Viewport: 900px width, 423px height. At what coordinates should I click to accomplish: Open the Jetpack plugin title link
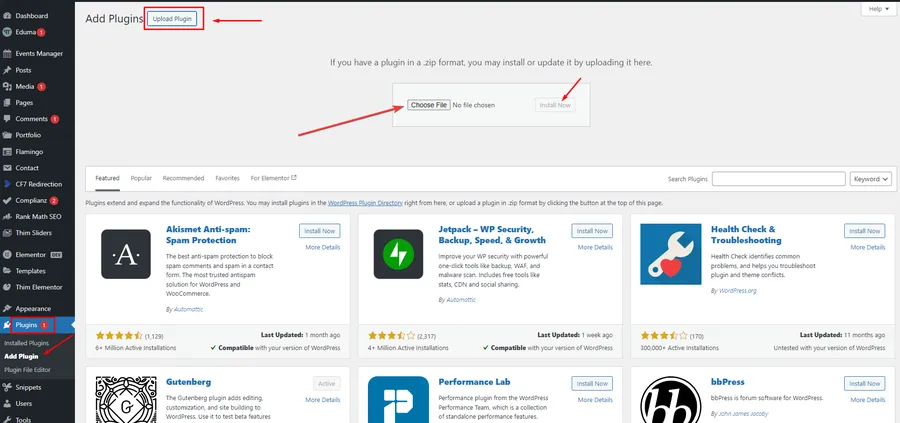point(492,235)
